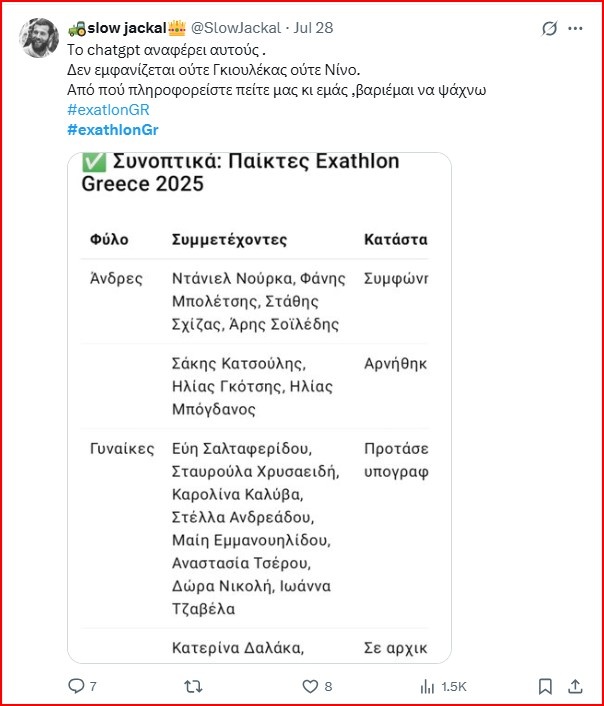
Task: Bookmark this post by SlowJackal
Action: point(545,686)
